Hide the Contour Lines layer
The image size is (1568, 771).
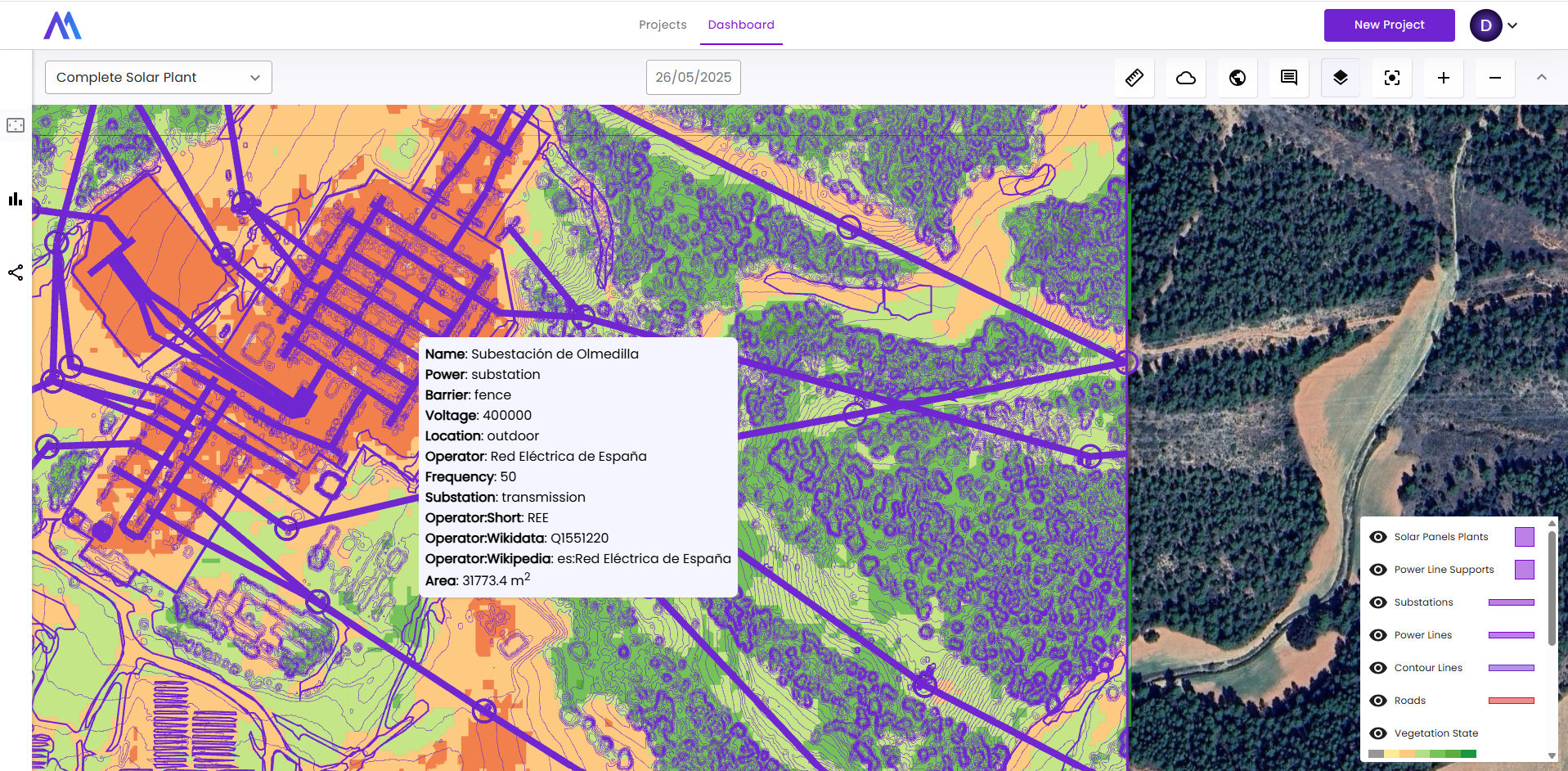point(1378,668)
